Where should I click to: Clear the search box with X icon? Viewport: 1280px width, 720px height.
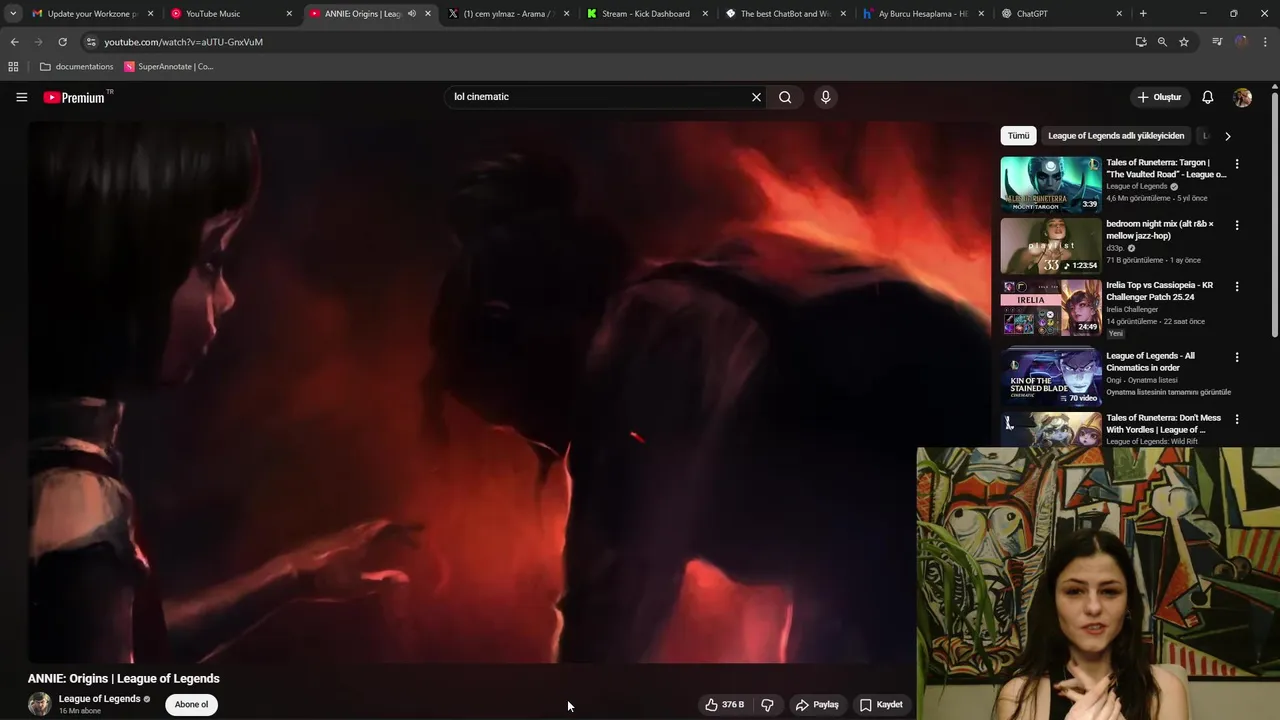(x=756, y=97)
